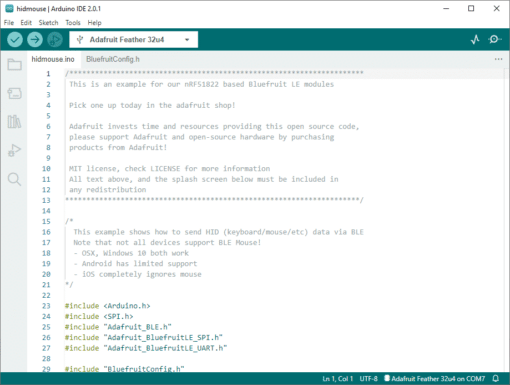Open the Search sidebar panel
Image resolution: width=510 pixels, height=385 pixels.
coord(14,179)
